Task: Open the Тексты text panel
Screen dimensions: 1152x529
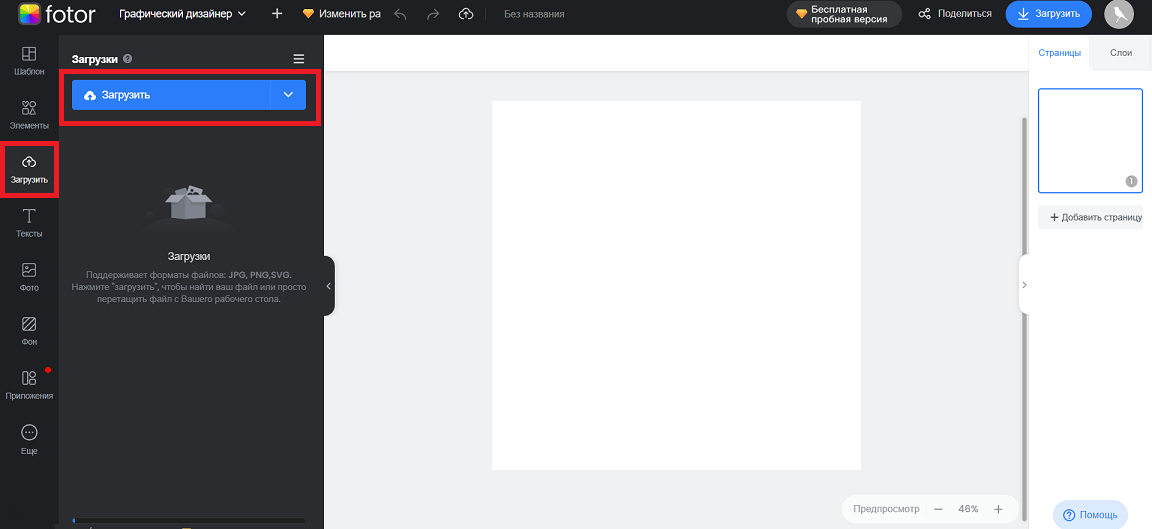Action: (29, 223)
